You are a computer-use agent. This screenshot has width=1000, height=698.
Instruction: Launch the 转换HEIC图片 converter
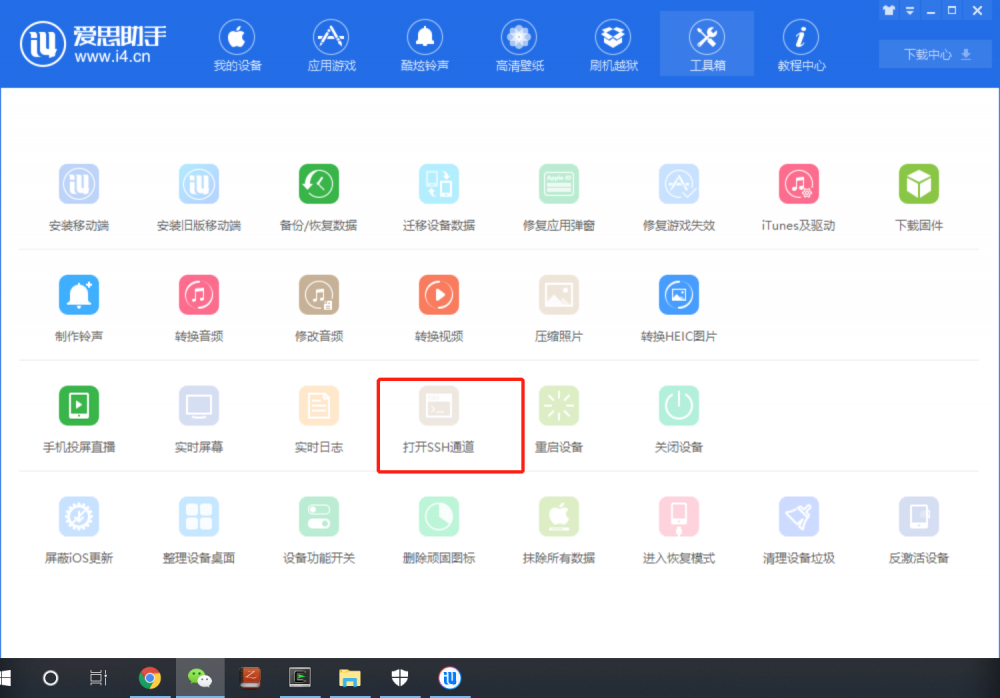point(678,295)
